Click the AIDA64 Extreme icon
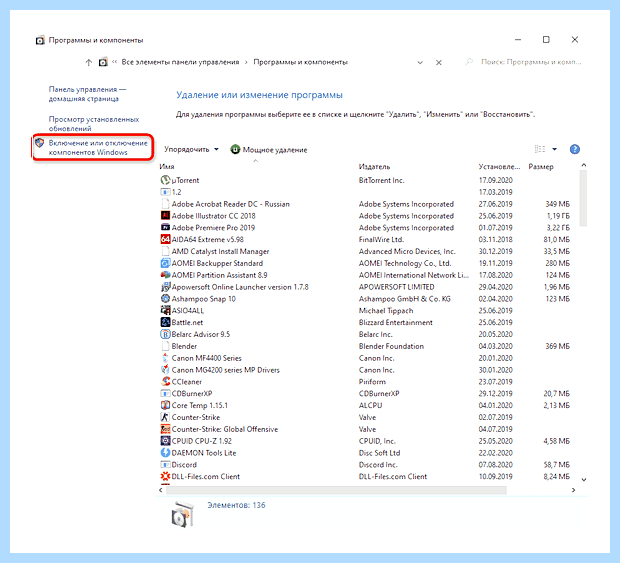 (165, 240)
